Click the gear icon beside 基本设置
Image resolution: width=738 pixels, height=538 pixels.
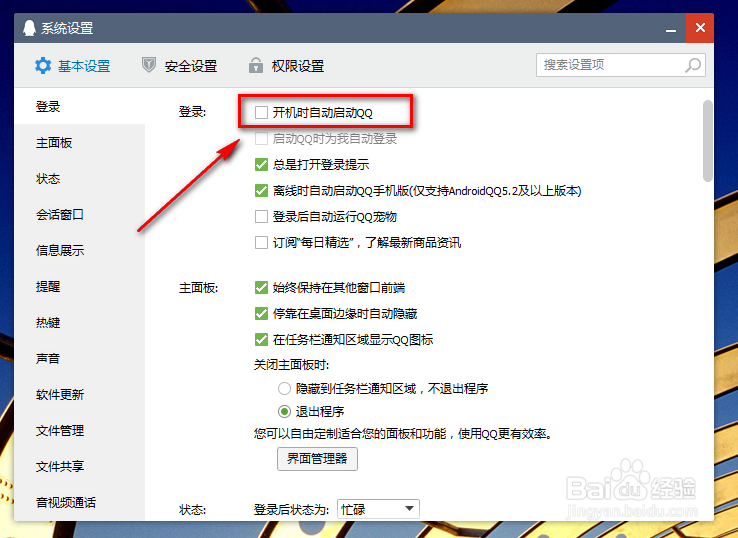click(43, 65)
